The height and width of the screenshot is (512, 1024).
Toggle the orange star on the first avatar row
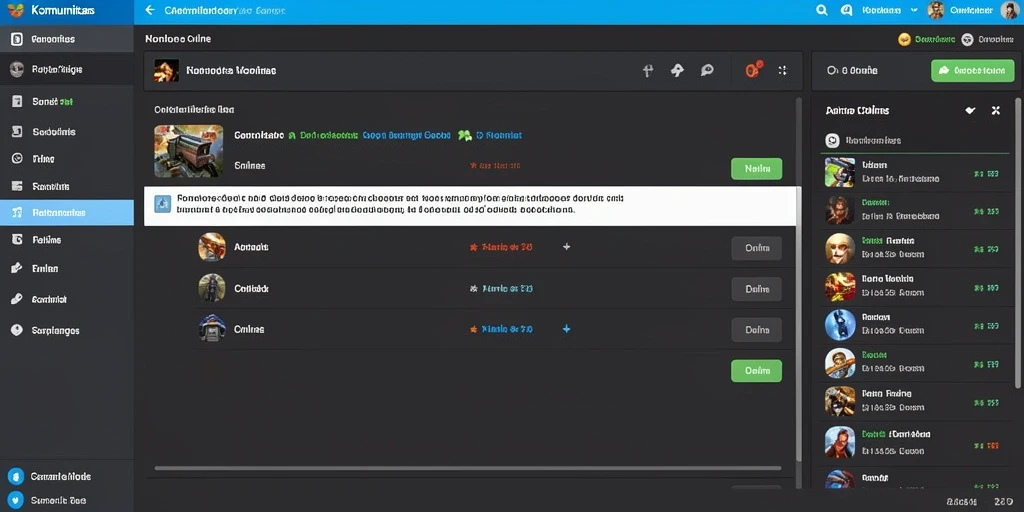click(x=473, y=248)
